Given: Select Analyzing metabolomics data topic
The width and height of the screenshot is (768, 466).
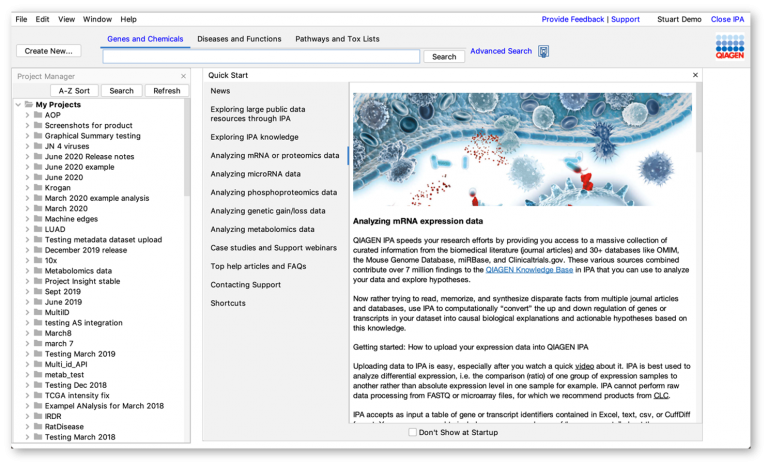Looking at the screenshot, I should 263,229.
